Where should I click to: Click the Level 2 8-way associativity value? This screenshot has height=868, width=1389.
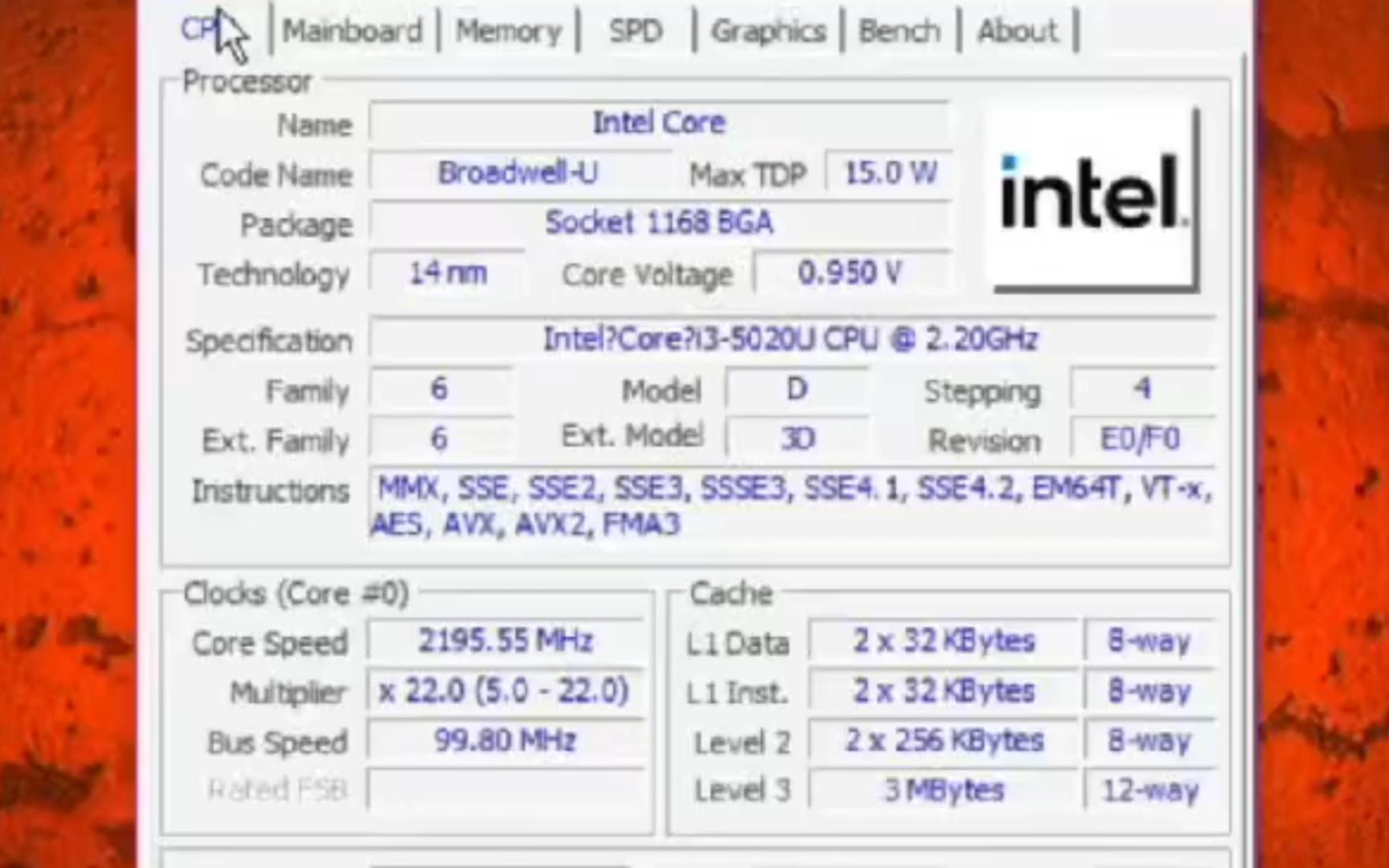(x=1149, y=741)
